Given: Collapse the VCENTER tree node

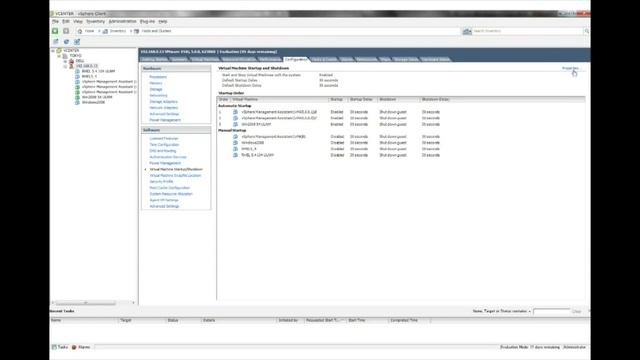Looking at the screenshot, I should point(53,51).
